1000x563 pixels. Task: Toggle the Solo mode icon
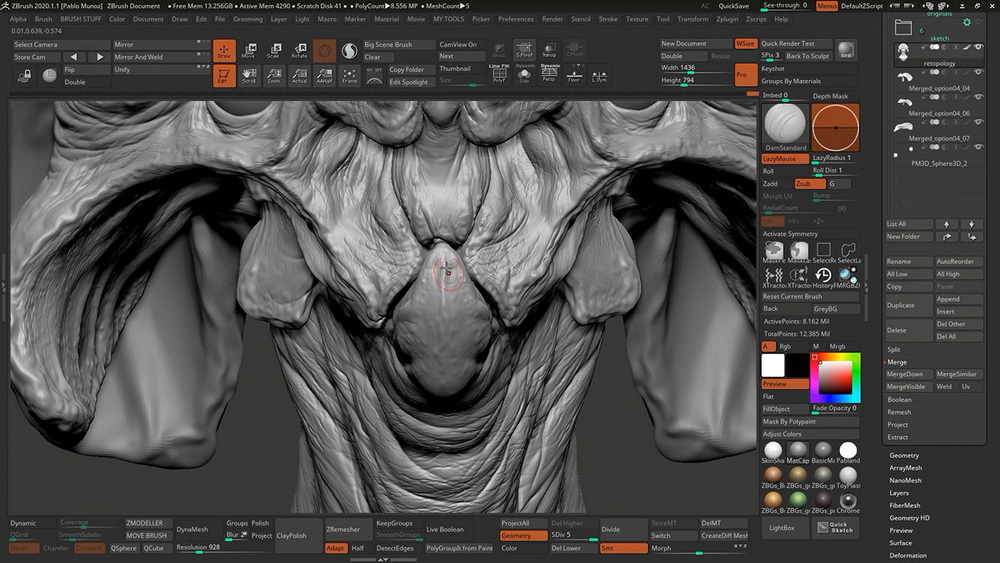coord(524,75)
